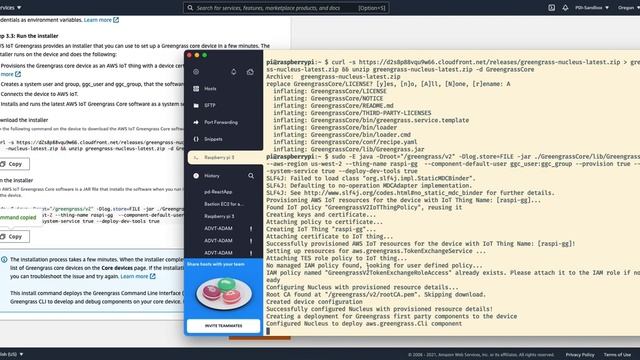Click the Termius cloud sync icon

point(250,72)
